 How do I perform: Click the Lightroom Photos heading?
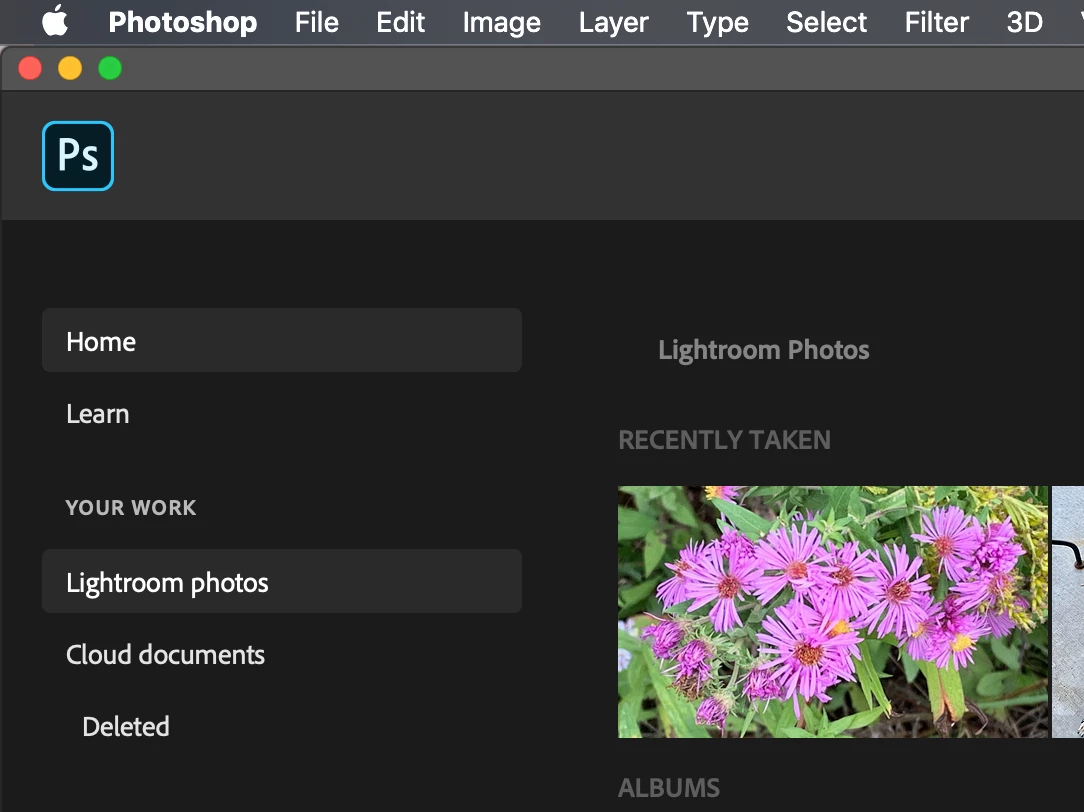(763, 350)
